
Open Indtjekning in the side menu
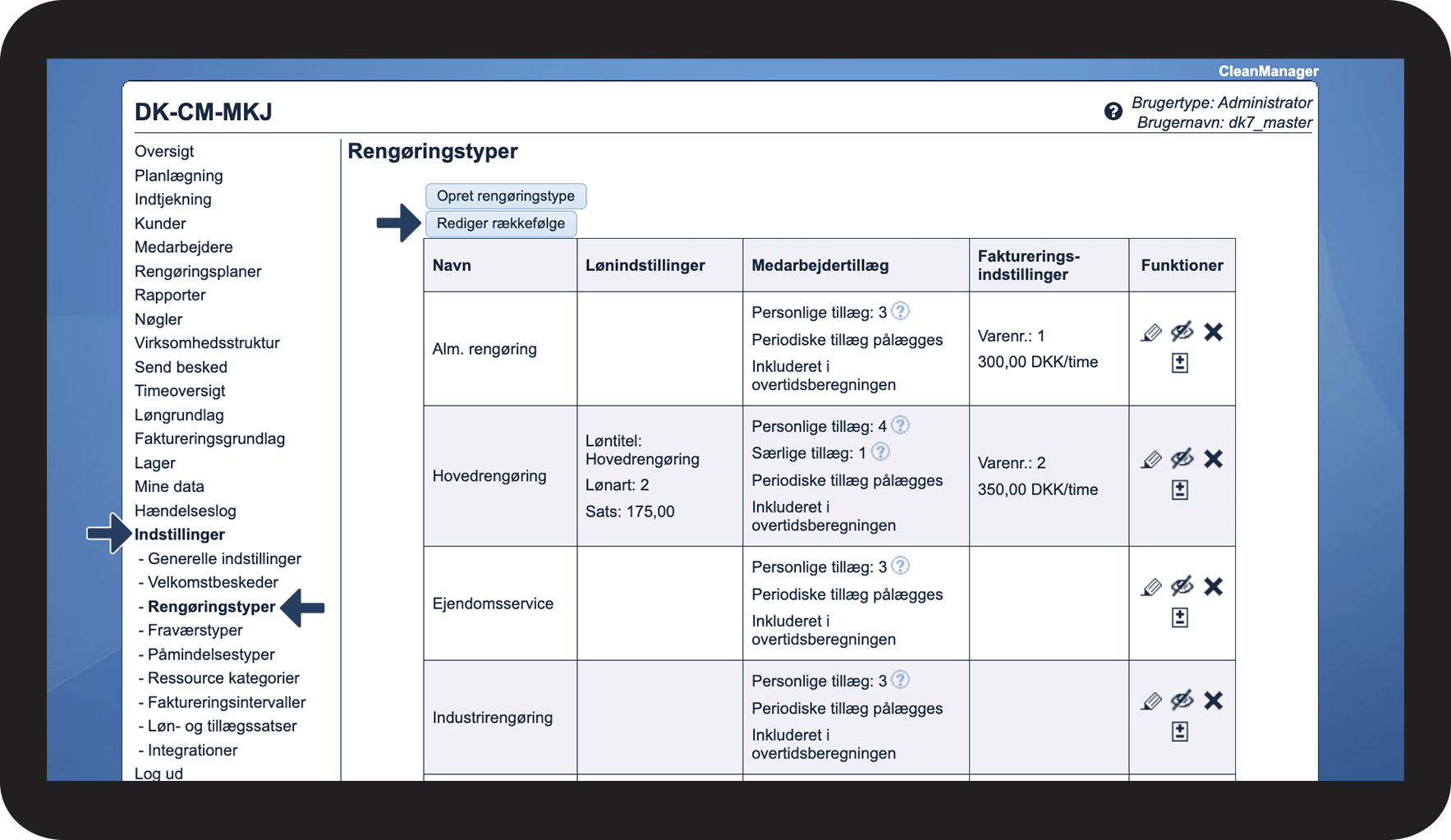[x=173, y=200]
